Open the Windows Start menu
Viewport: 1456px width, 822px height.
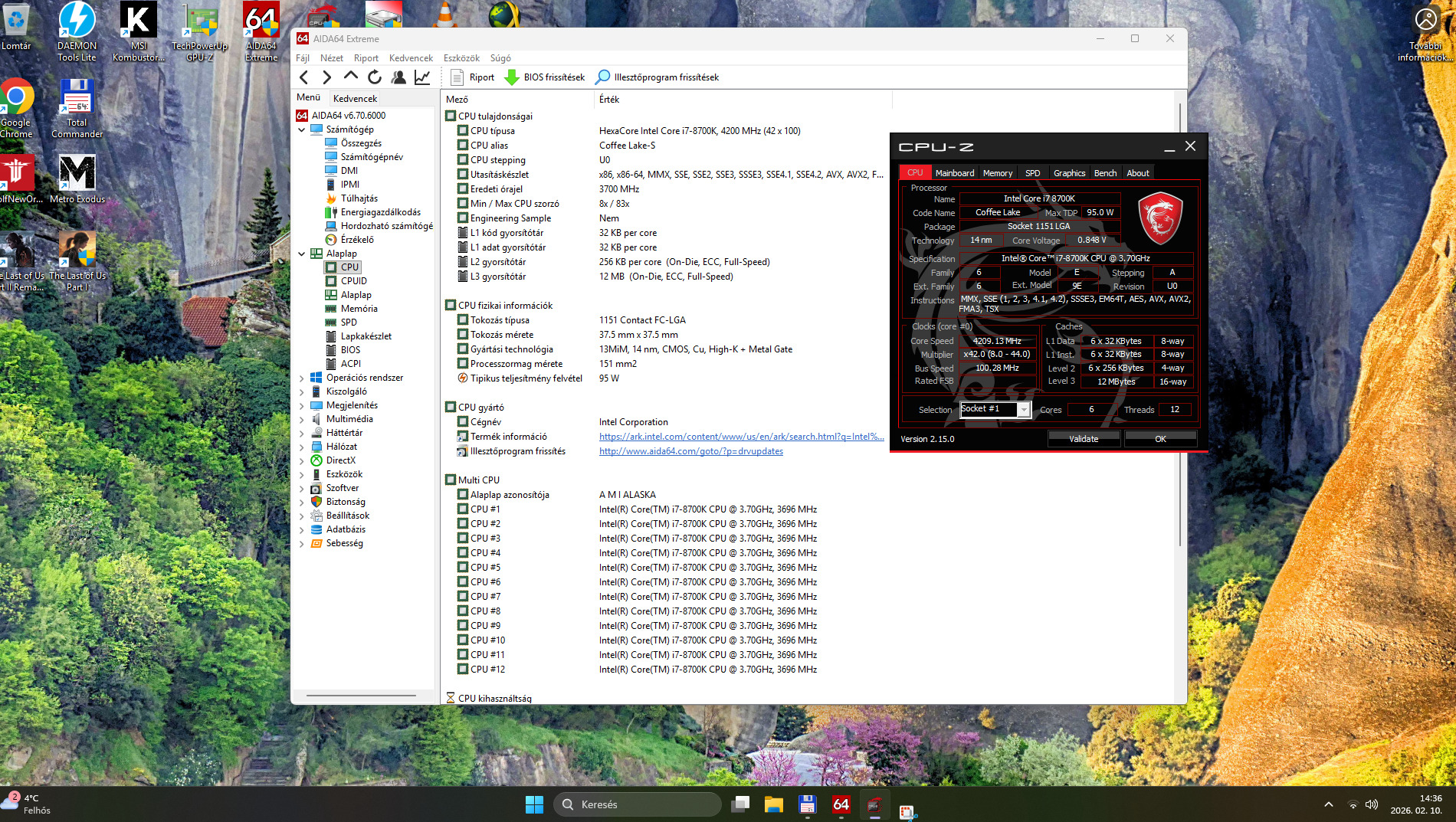click(534, 804)
